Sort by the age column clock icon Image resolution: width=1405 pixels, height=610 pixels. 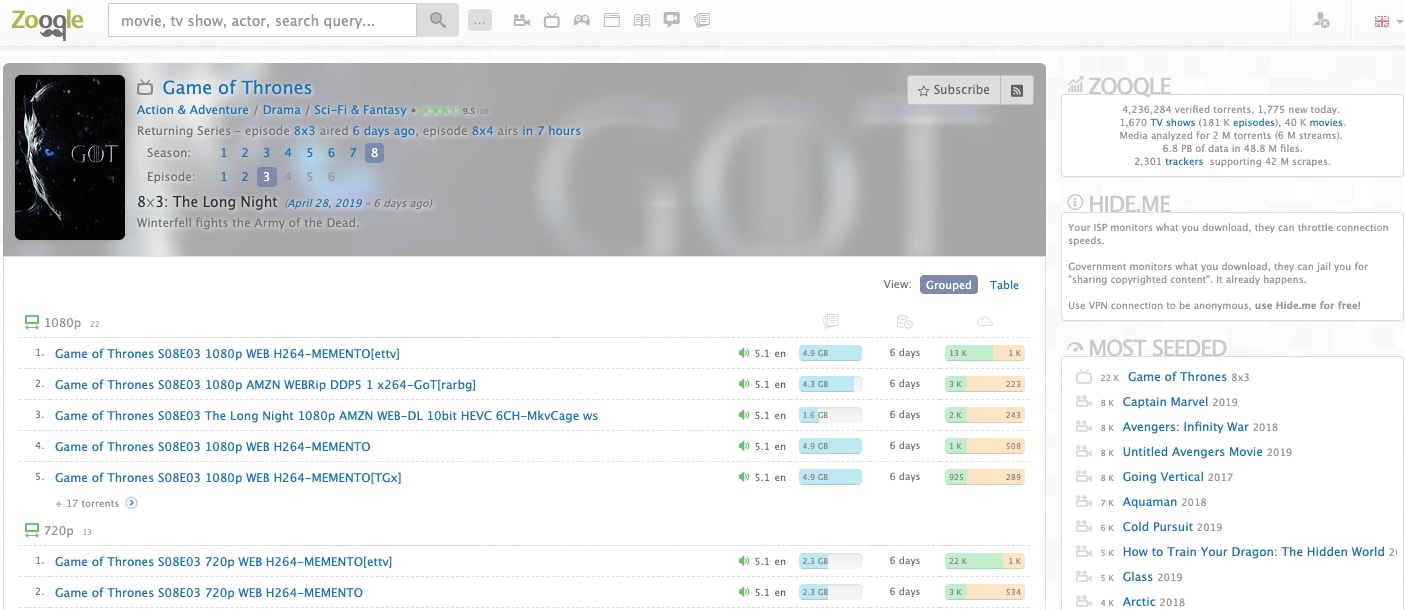click(x=905, y=321)
